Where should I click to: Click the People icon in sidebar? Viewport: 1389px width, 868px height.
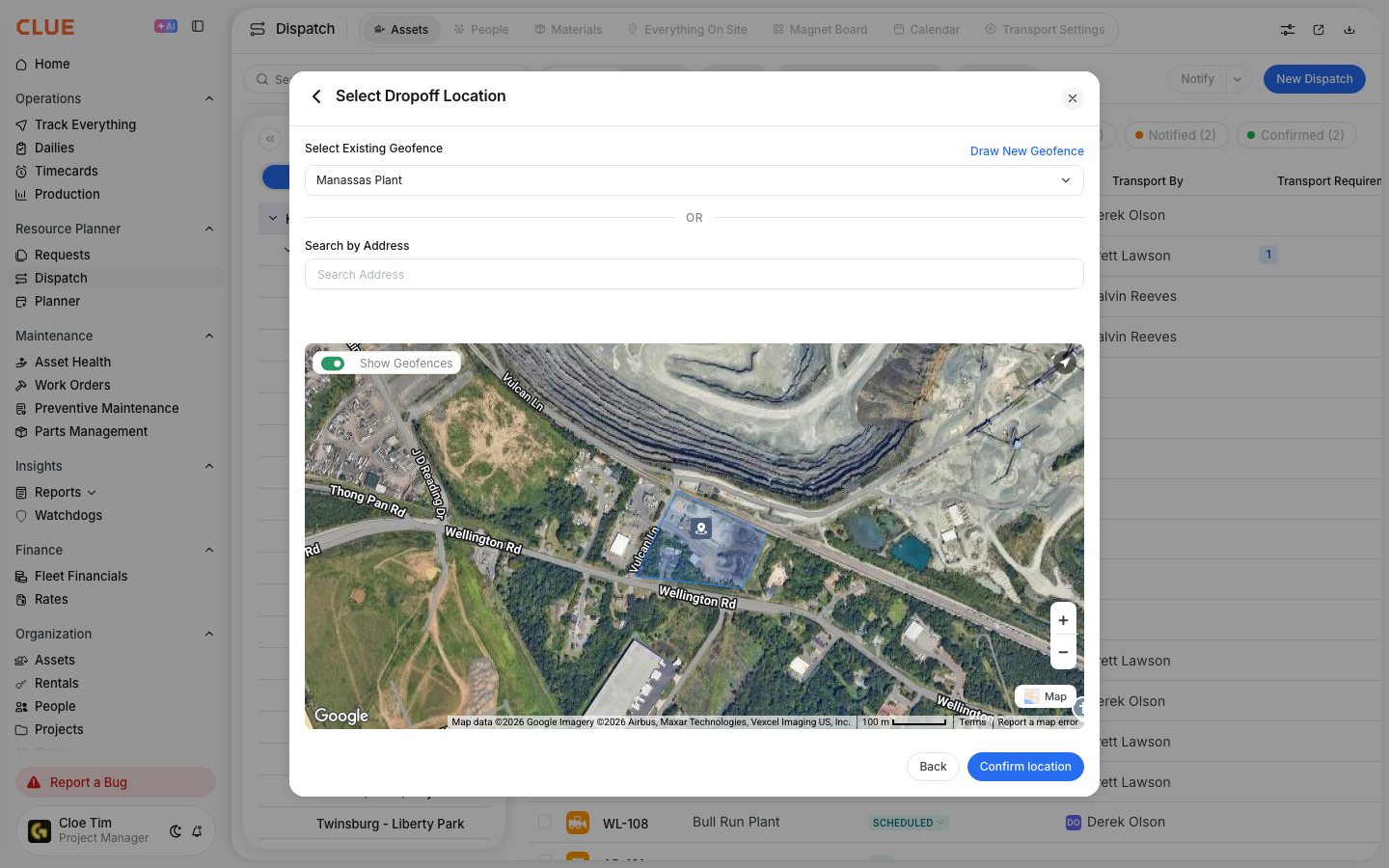(x=21, y=706)
